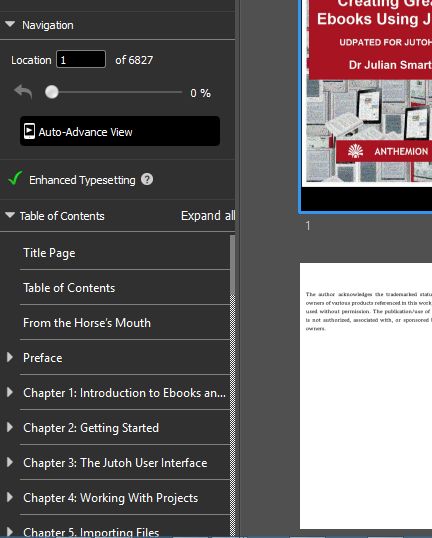Viewport: 432px width, 538px height.
Task: Click Expand all link
Action: tap(208, 215)
